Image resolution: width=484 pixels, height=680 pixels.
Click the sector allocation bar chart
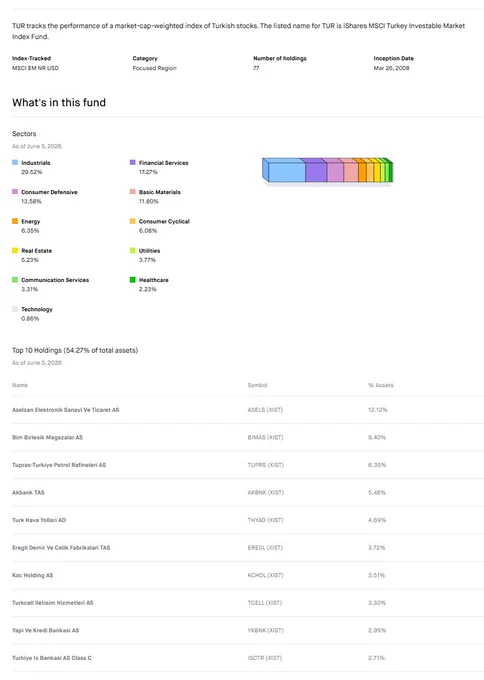click(x=327, y=170)
